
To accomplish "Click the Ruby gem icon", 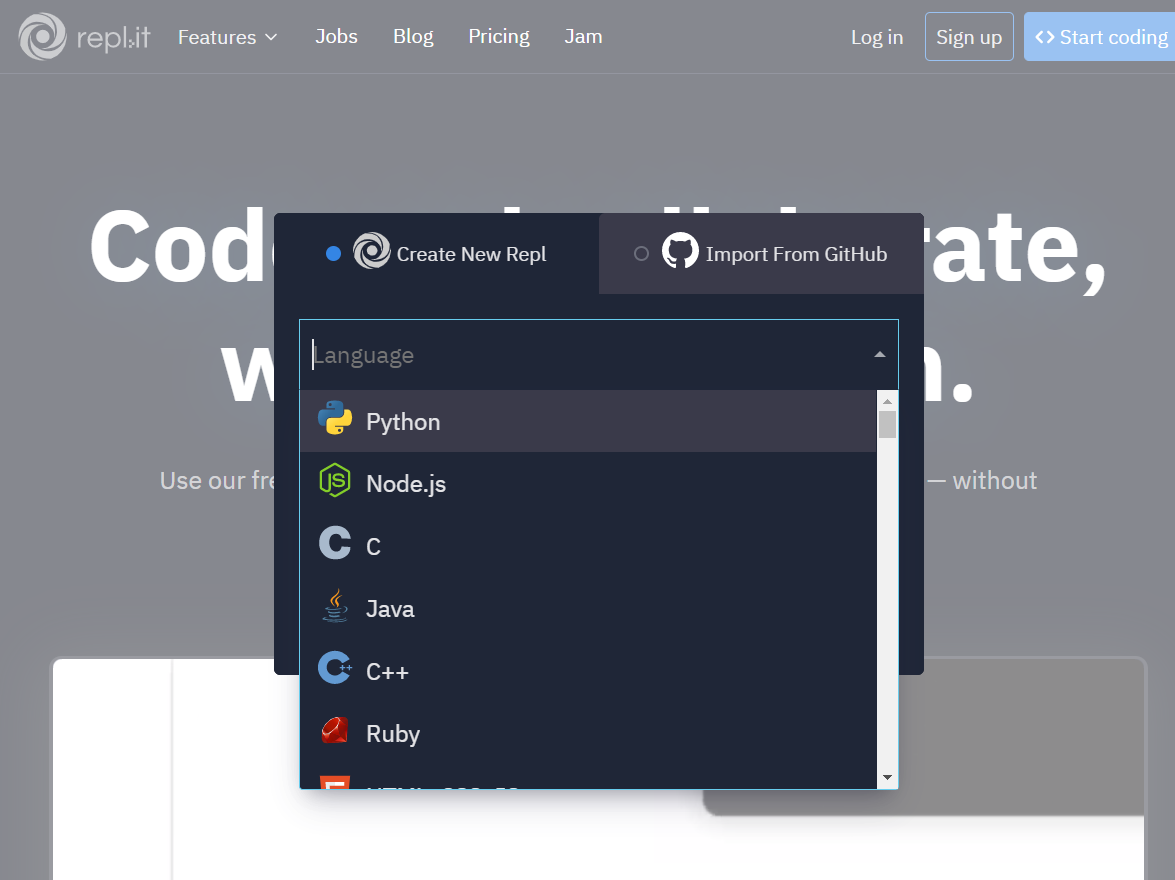I will [335, 730].
